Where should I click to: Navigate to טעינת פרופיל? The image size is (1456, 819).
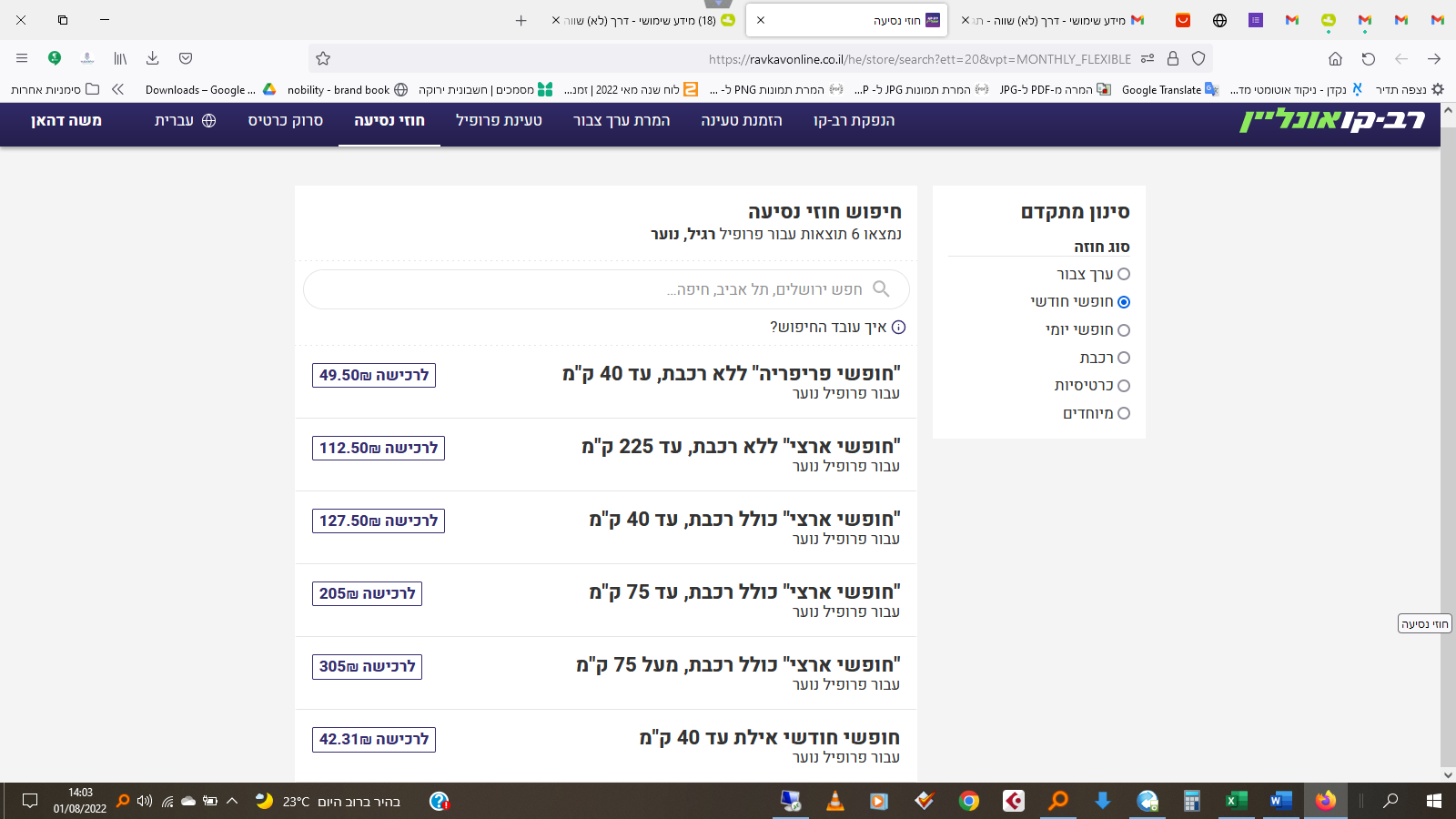tap(499, 120)
